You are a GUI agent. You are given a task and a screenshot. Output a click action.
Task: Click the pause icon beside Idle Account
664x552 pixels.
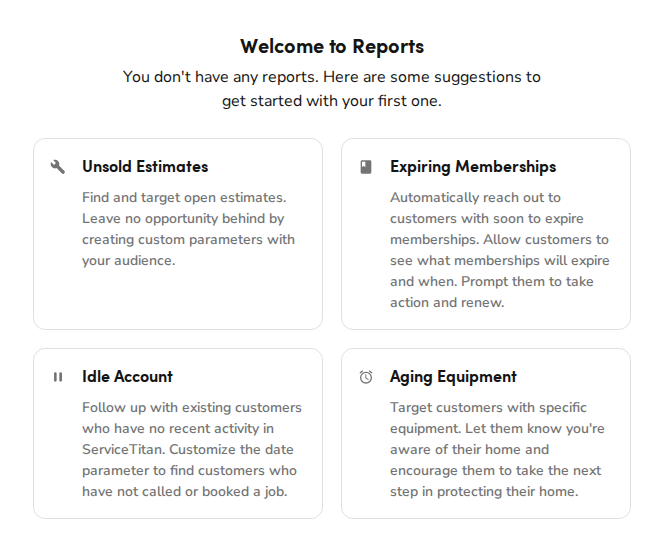(x=58, y=377)
